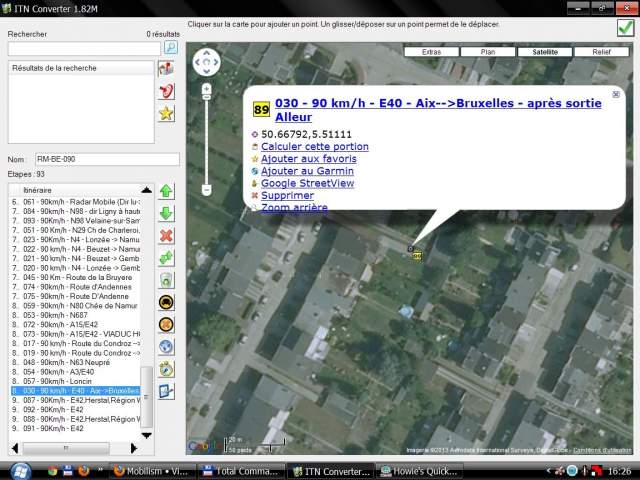Click Itinéraire column header sort arrow
The height and width of the screenshot is (480, 640).
click(146, 190)
